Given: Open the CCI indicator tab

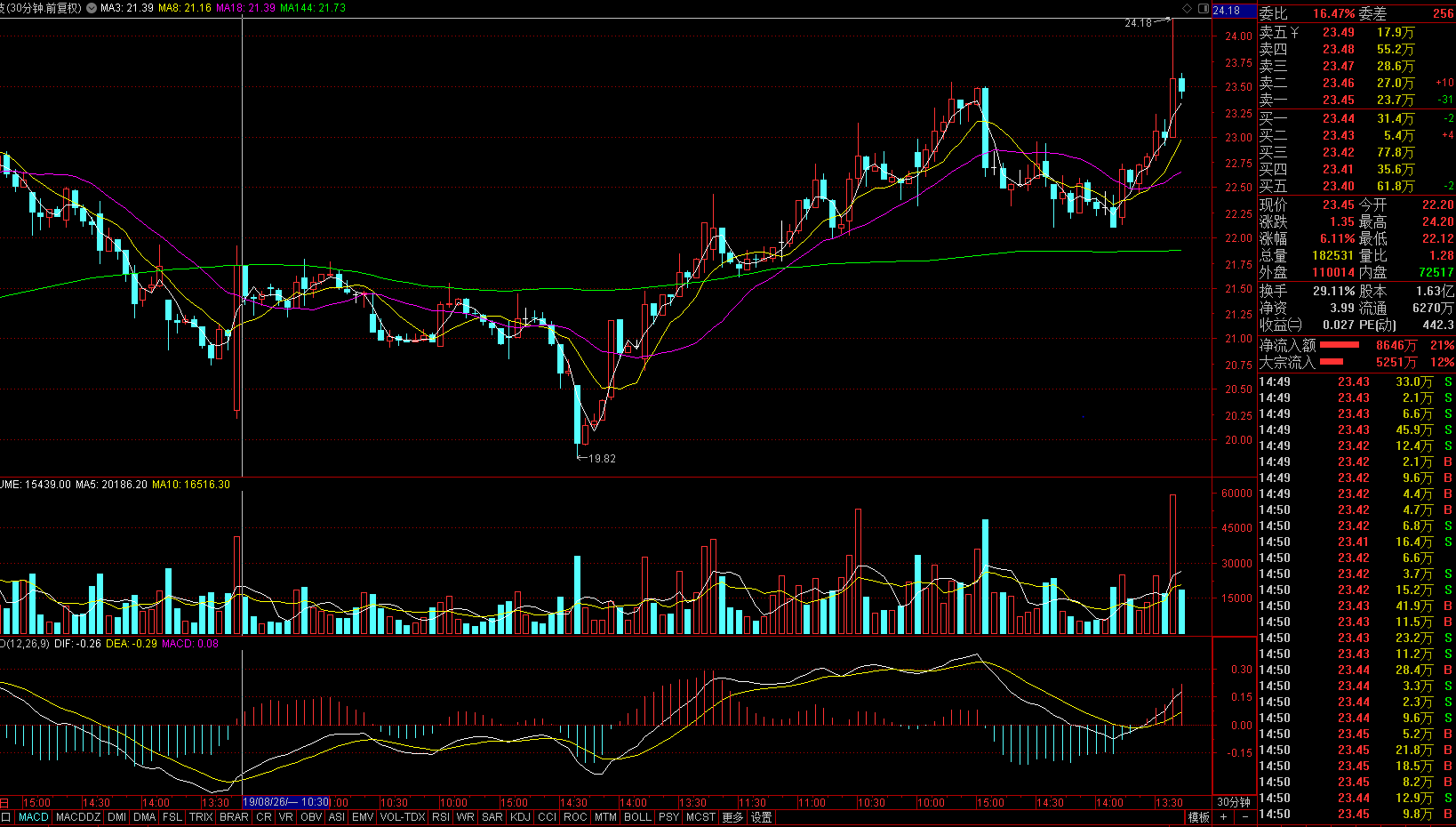Looking at the screenshot, I should (x=548, y=817).
